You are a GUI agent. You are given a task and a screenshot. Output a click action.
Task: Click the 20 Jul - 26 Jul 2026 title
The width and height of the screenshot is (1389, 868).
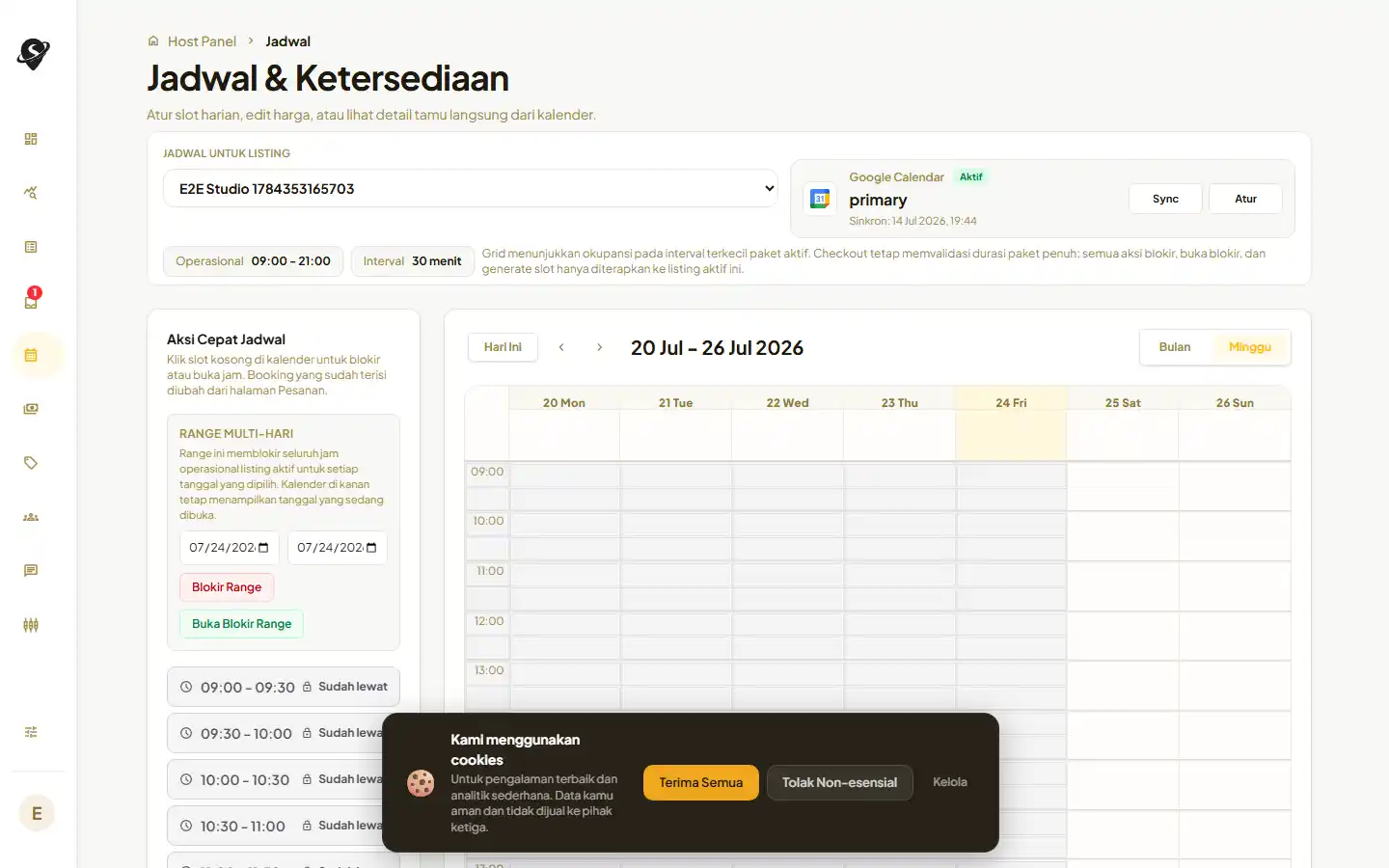(717, 348)
